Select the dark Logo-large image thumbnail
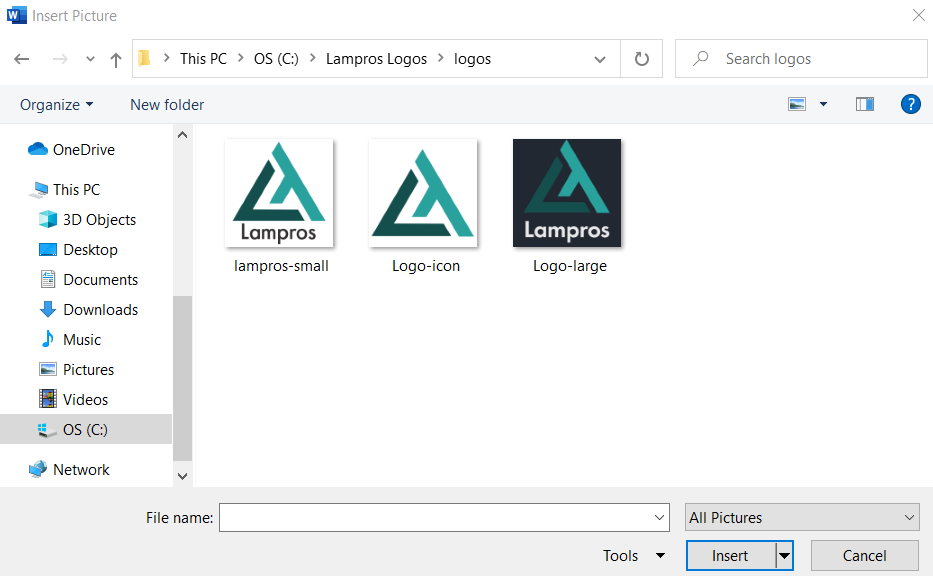The width and height of the screenshot is (933, 576). click(567, 193)
